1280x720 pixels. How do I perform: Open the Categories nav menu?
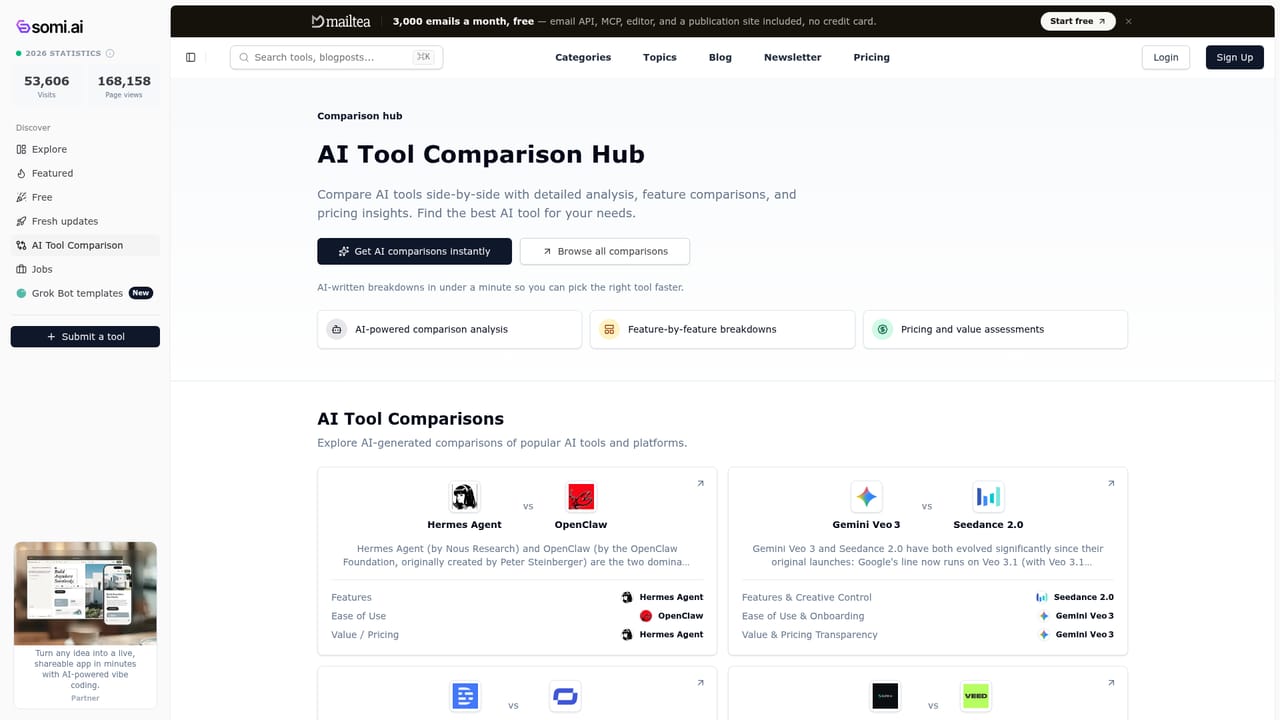(583, 57)
